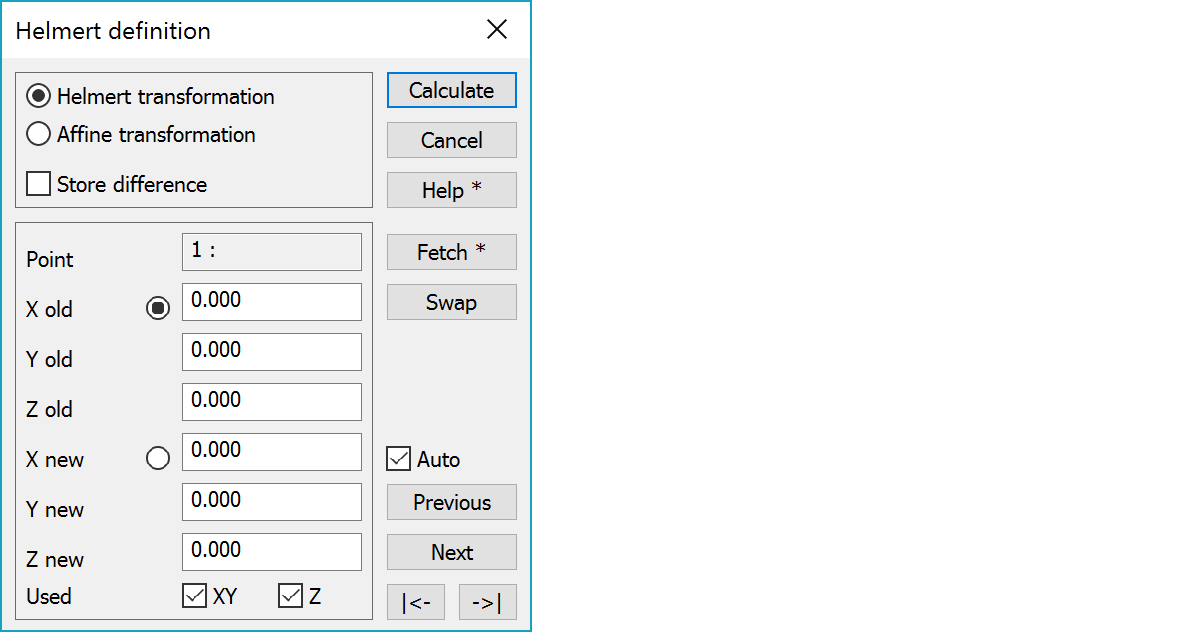Image resolution: width=1200 pixels, height=632 pixels.
Task: Focus the Z new value field
Action: point(271,552)
